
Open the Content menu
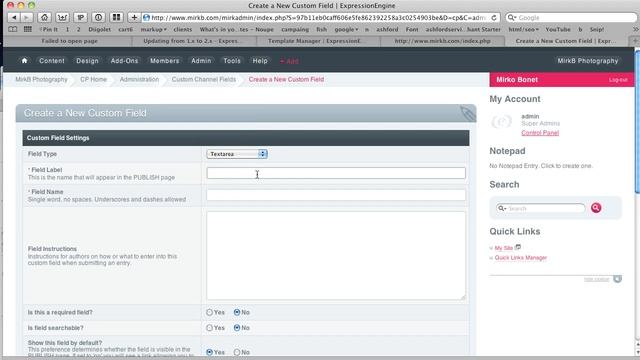click(x=52, y=60)
